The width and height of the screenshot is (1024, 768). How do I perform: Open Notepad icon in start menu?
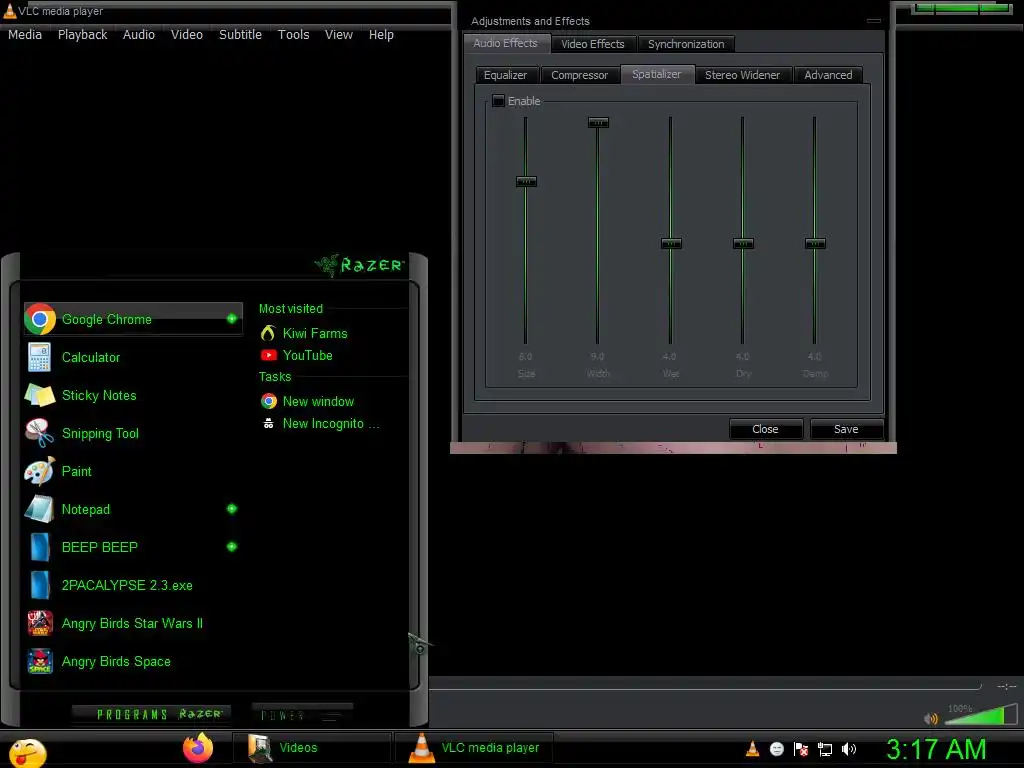(39, 509)
